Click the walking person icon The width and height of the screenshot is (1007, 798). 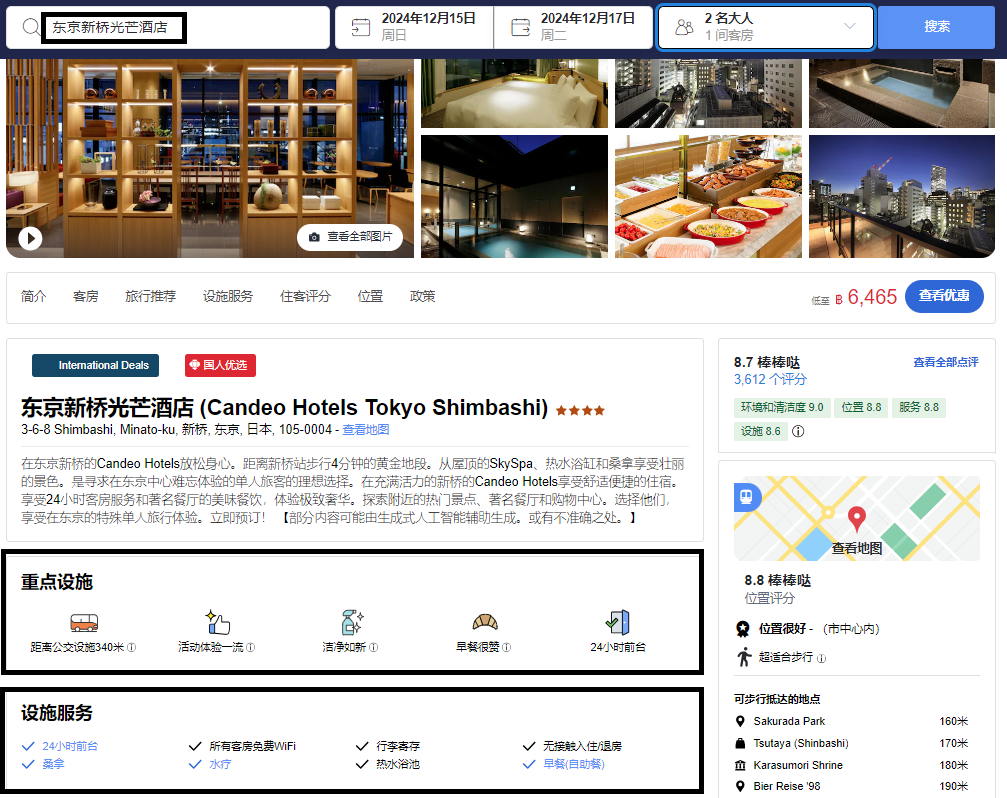pos(744,657)
